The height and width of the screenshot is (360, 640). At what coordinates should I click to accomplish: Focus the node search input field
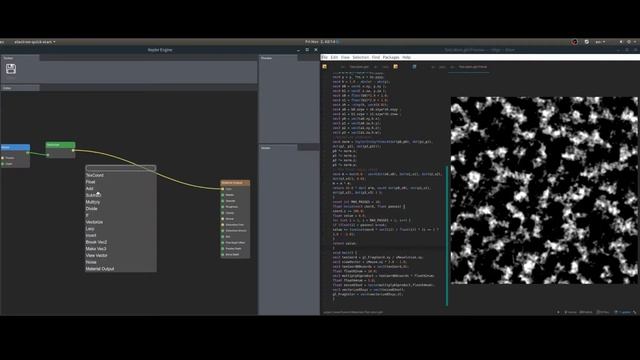coord(121,168)
